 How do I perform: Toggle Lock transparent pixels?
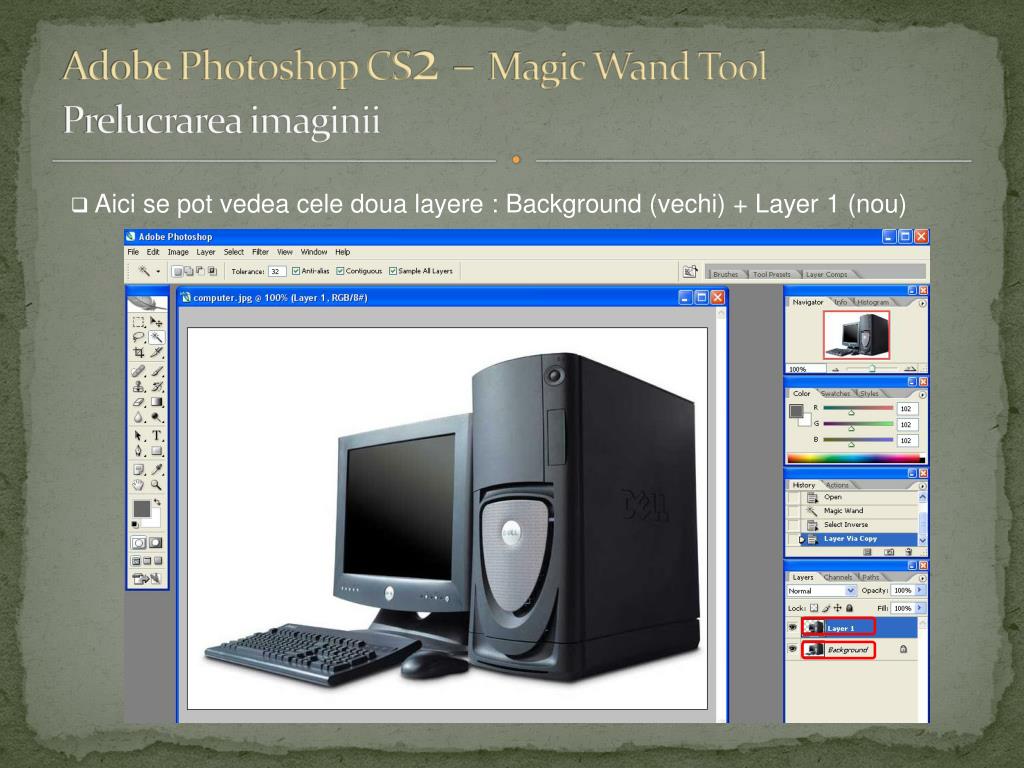[814, 608]
